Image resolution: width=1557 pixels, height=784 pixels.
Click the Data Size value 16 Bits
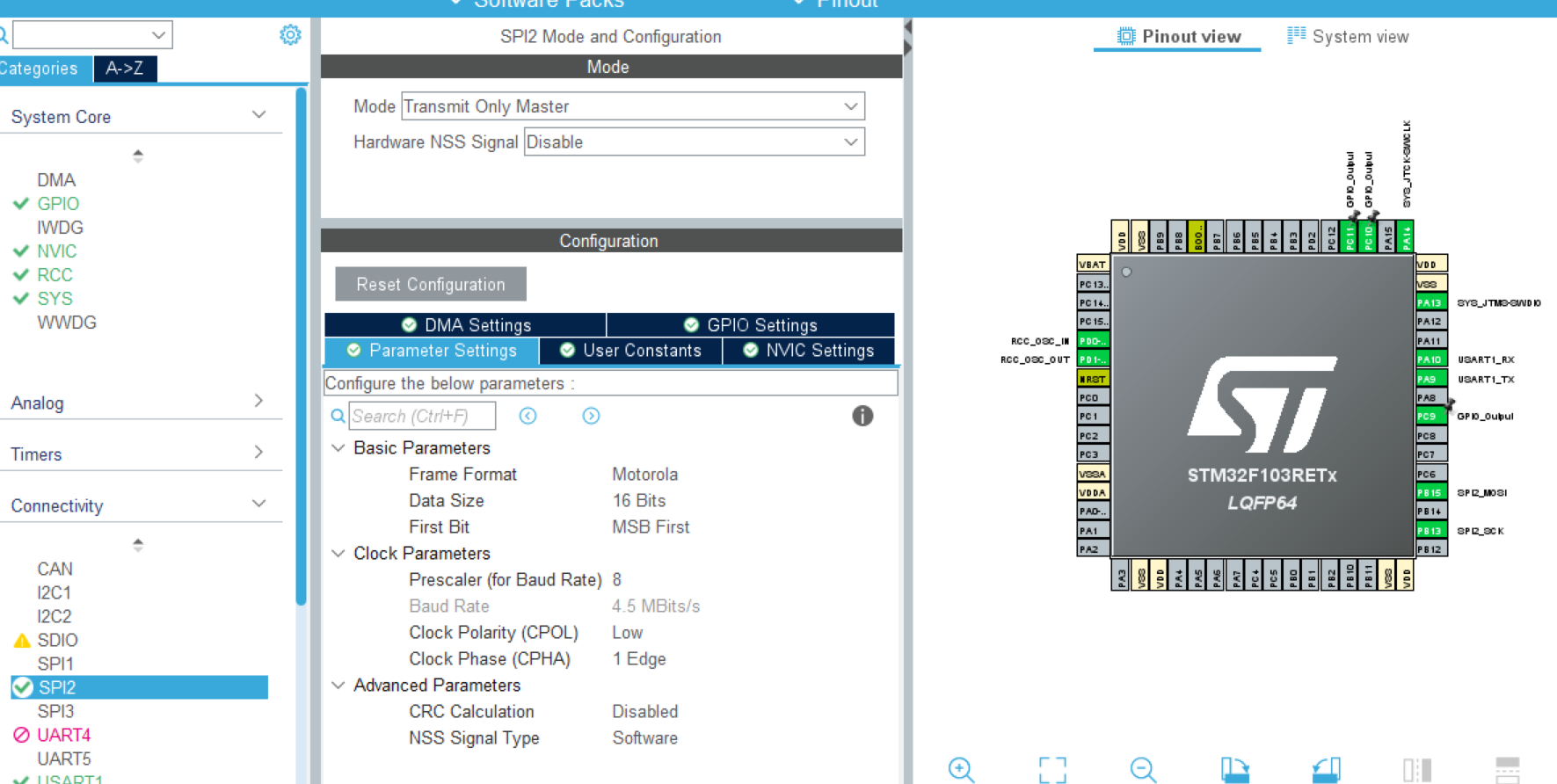coord(639,500)
